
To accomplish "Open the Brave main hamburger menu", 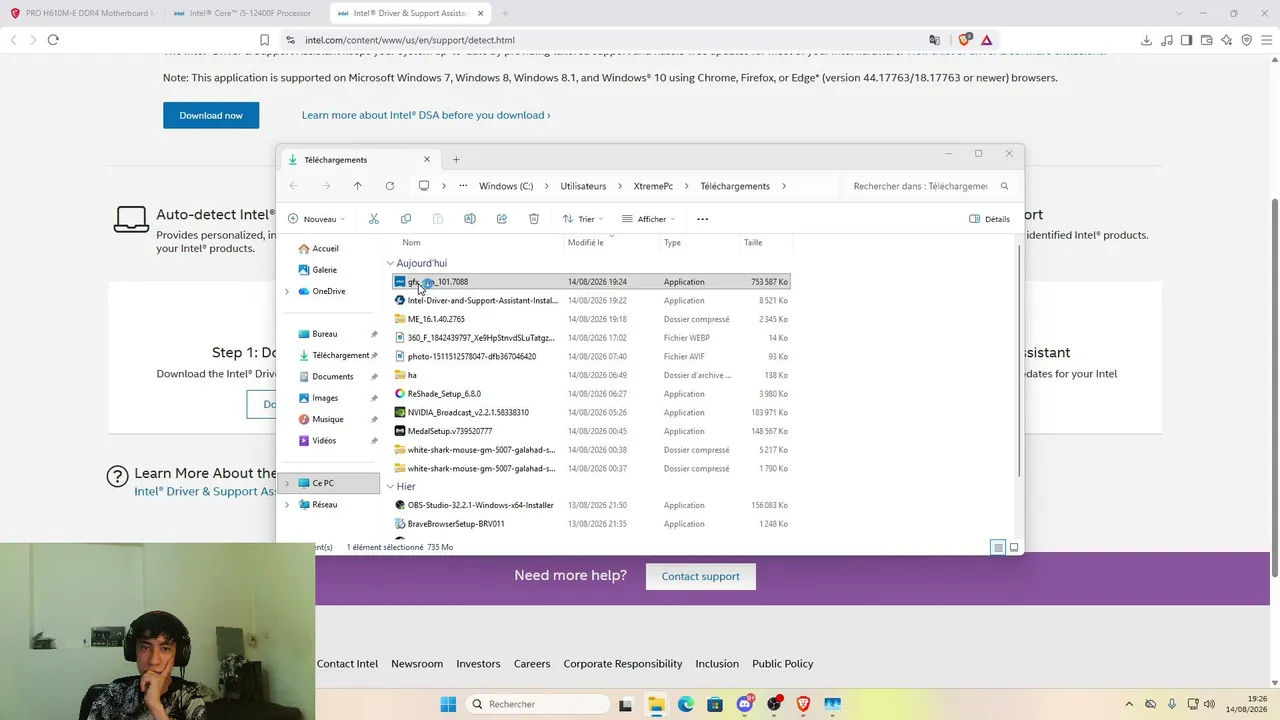I will pos(1267,40).
